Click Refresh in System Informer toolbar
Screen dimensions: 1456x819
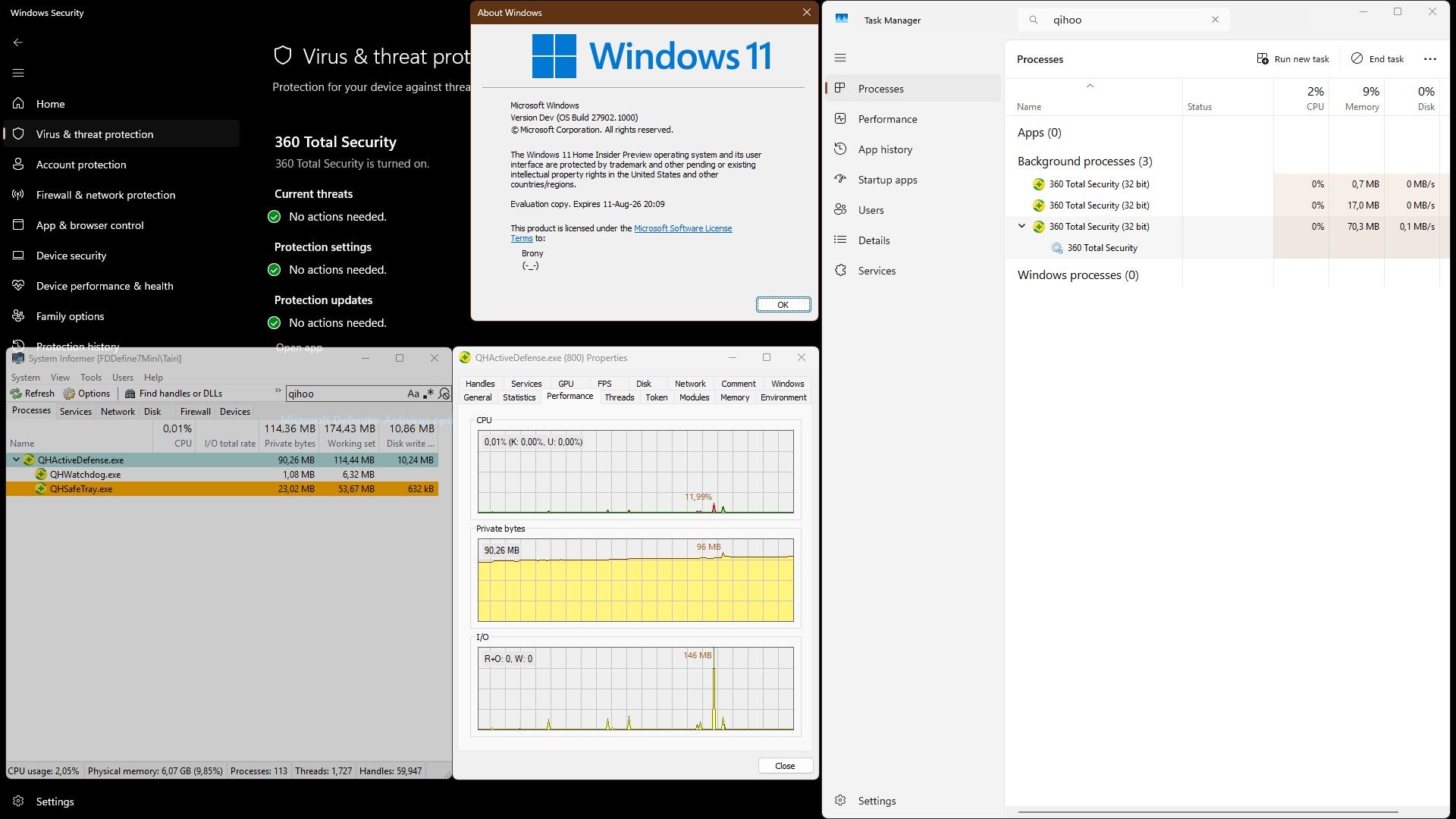click(33, 394)
